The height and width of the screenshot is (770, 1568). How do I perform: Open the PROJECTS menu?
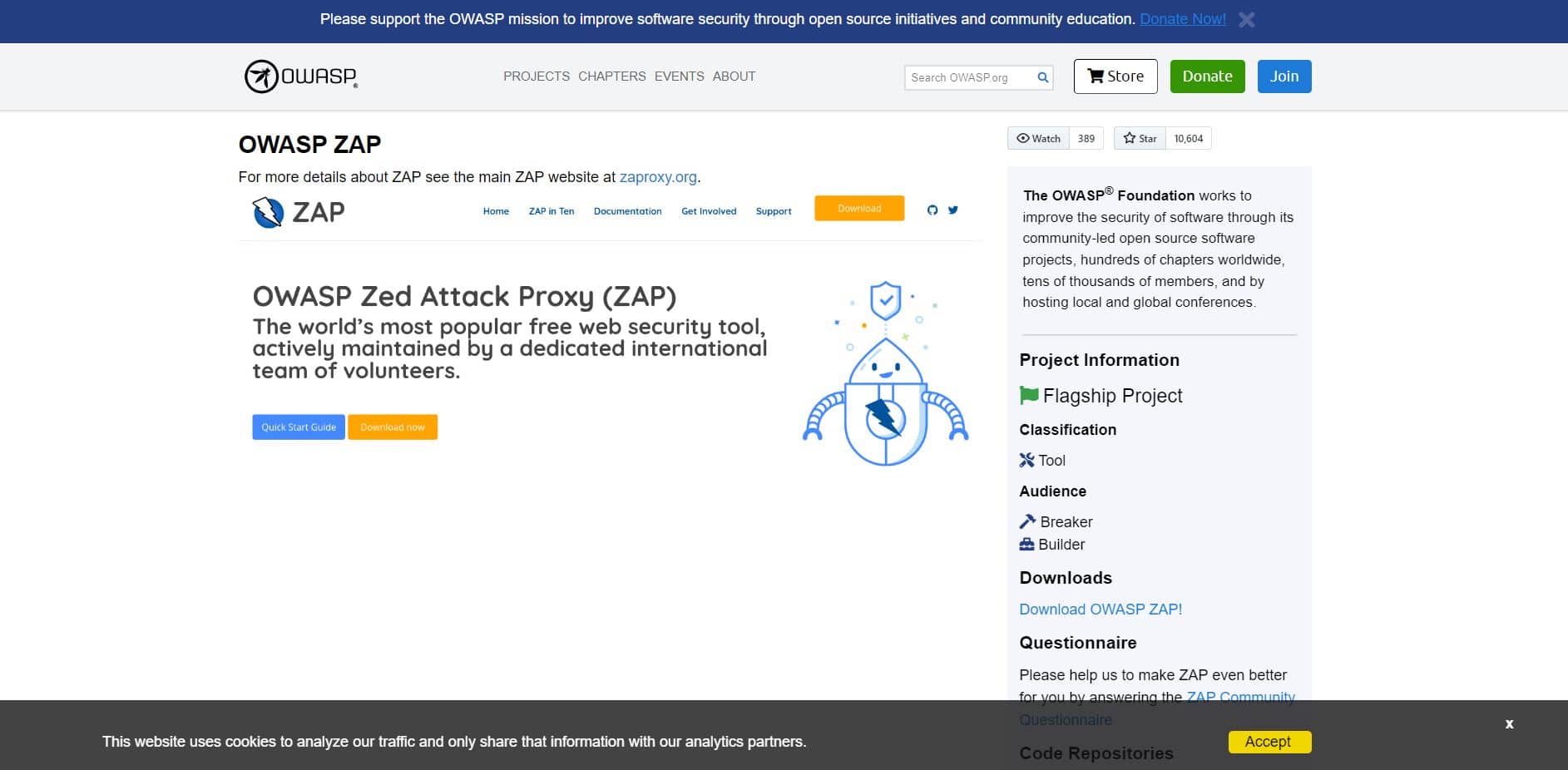click(536, 76)
